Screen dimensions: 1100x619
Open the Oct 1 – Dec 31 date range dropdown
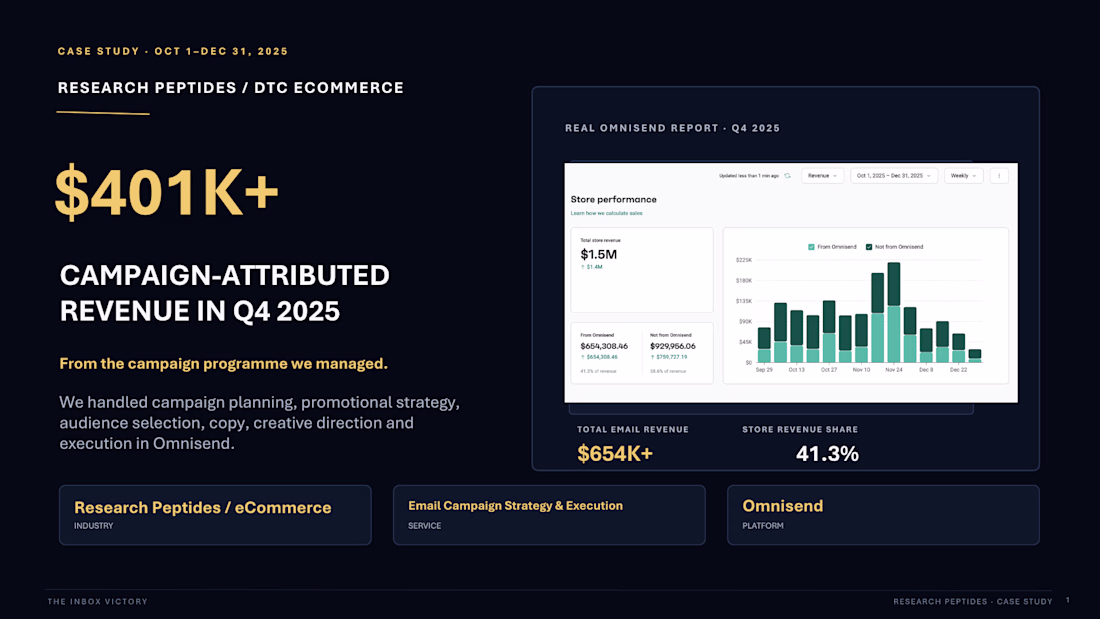[894, 176]
